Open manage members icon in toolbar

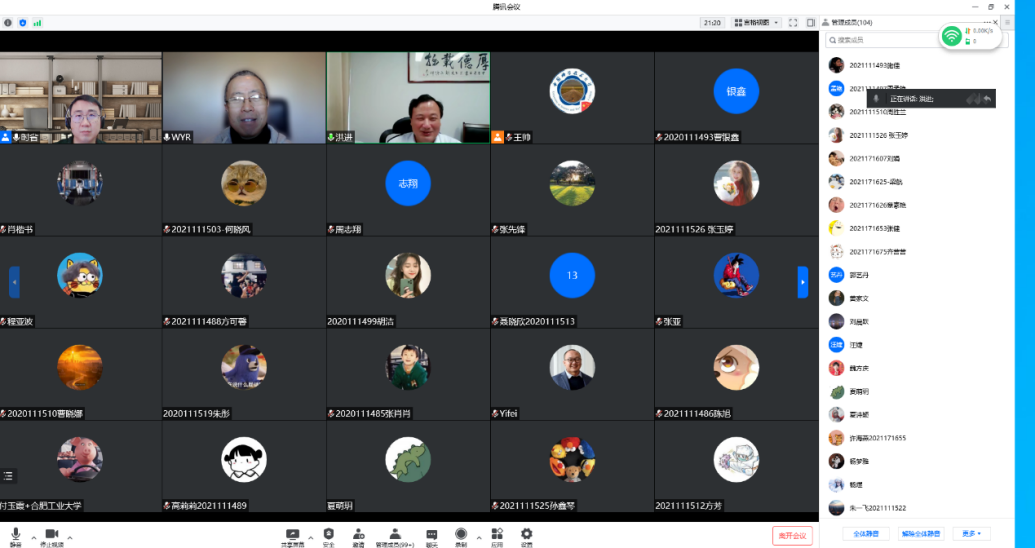click(395, 535)
